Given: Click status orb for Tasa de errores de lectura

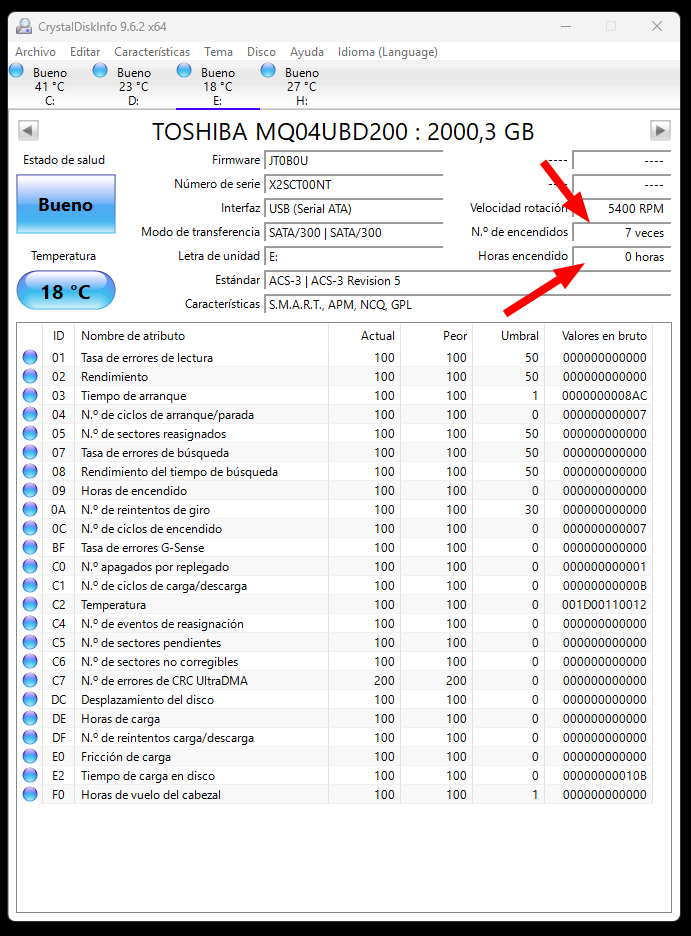Looking at the screenshot, I should [30, 358].
